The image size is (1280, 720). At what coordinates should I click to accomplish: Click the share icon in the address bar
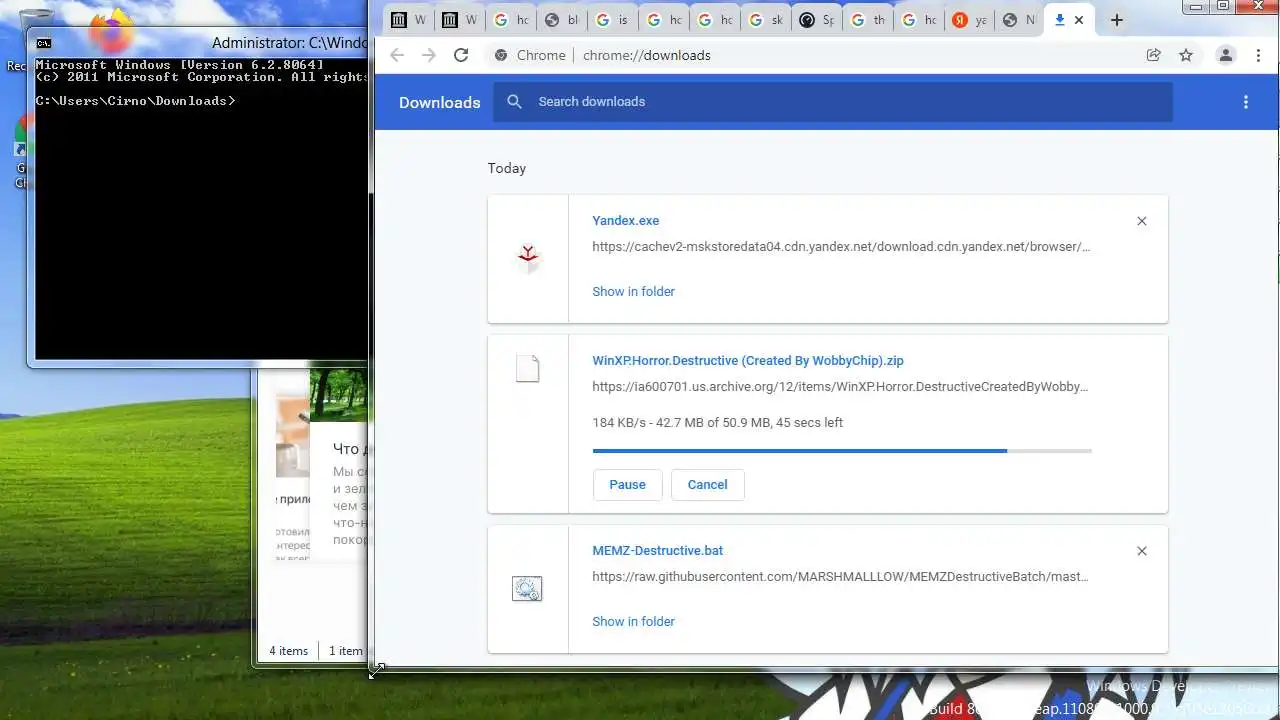pyautogui.click(x=1154, y=55)
